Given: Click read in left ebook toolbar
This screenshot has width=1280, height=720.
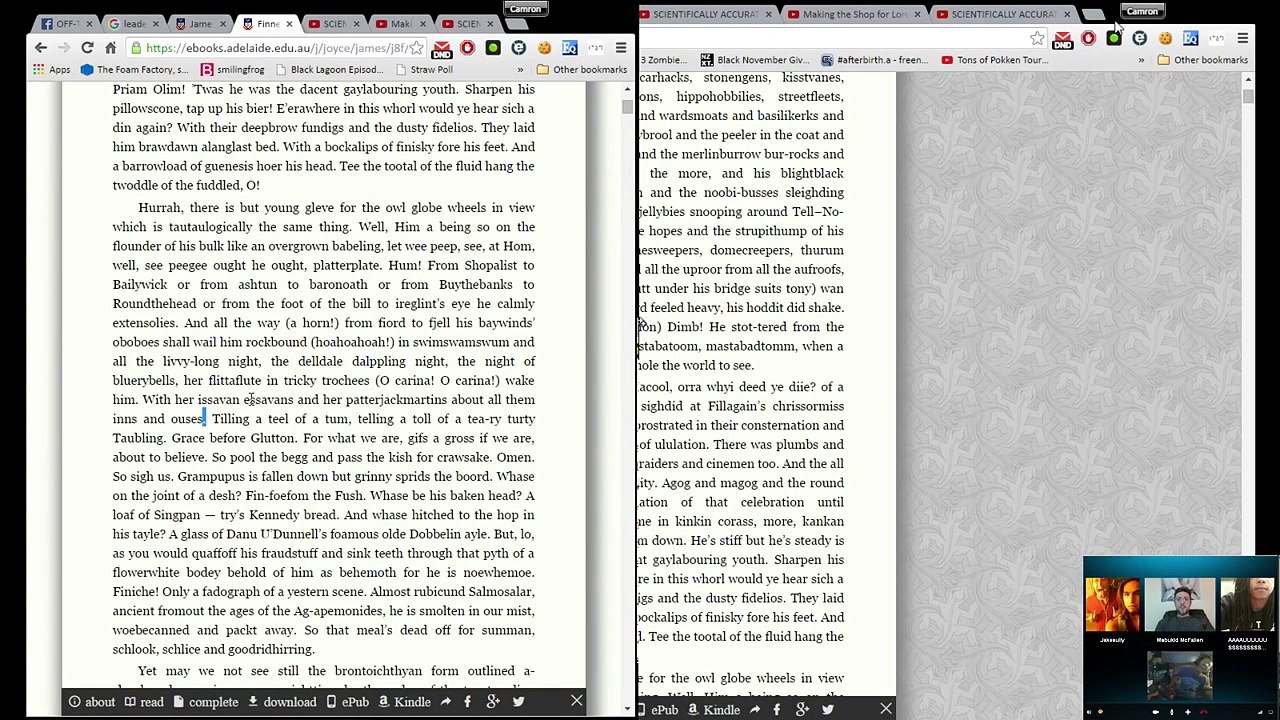Looking at the screenshot, I should point(143,702).
